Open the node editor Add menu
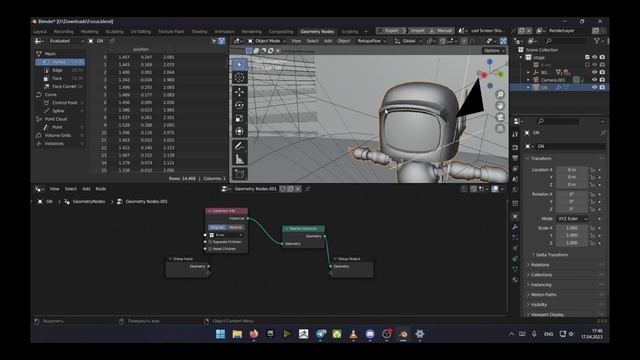The image size is (640, 360). [x=86, y=189]
